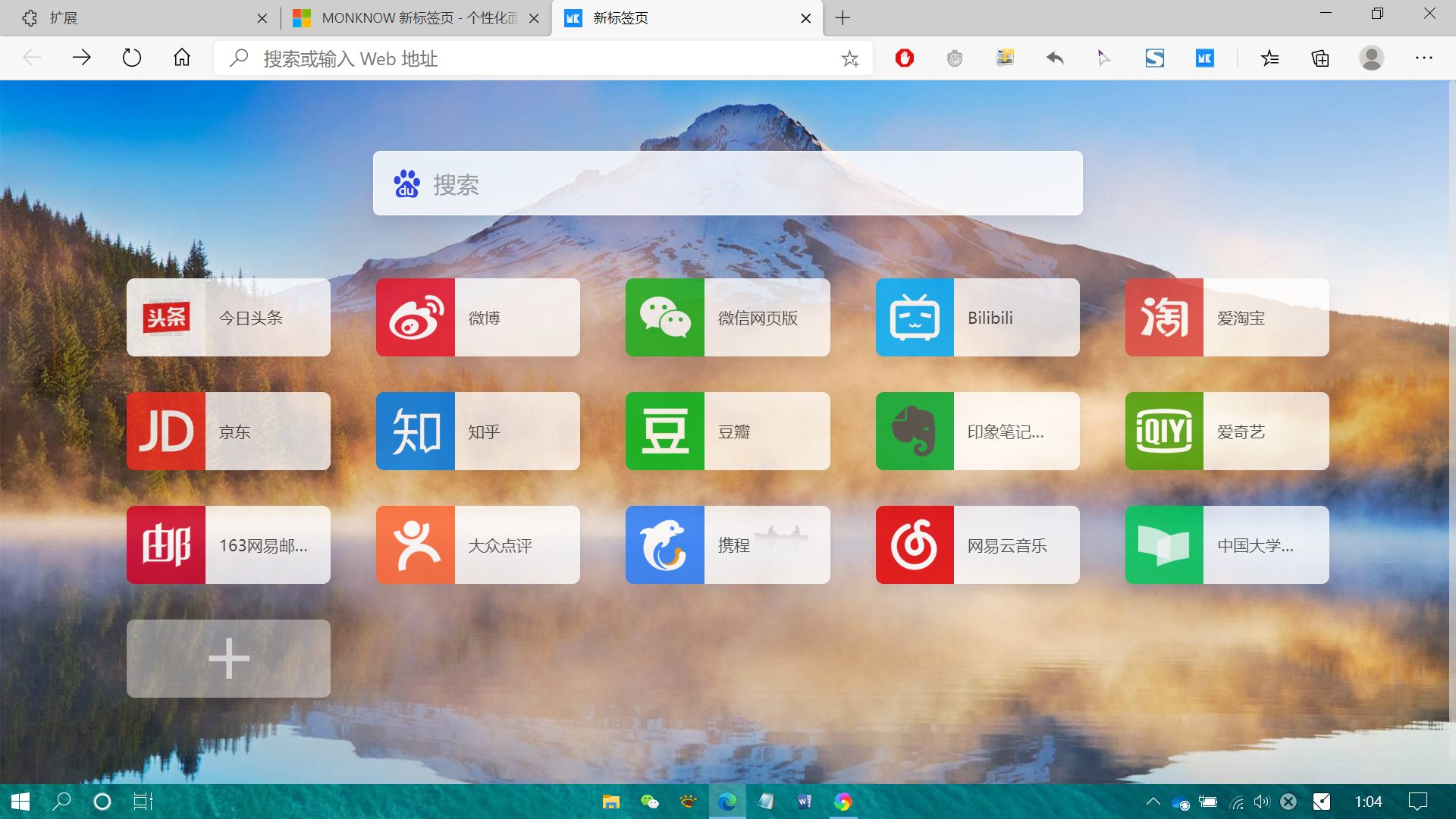
Task: Open the AdBlock extension icon
Action: coord(904,58)
